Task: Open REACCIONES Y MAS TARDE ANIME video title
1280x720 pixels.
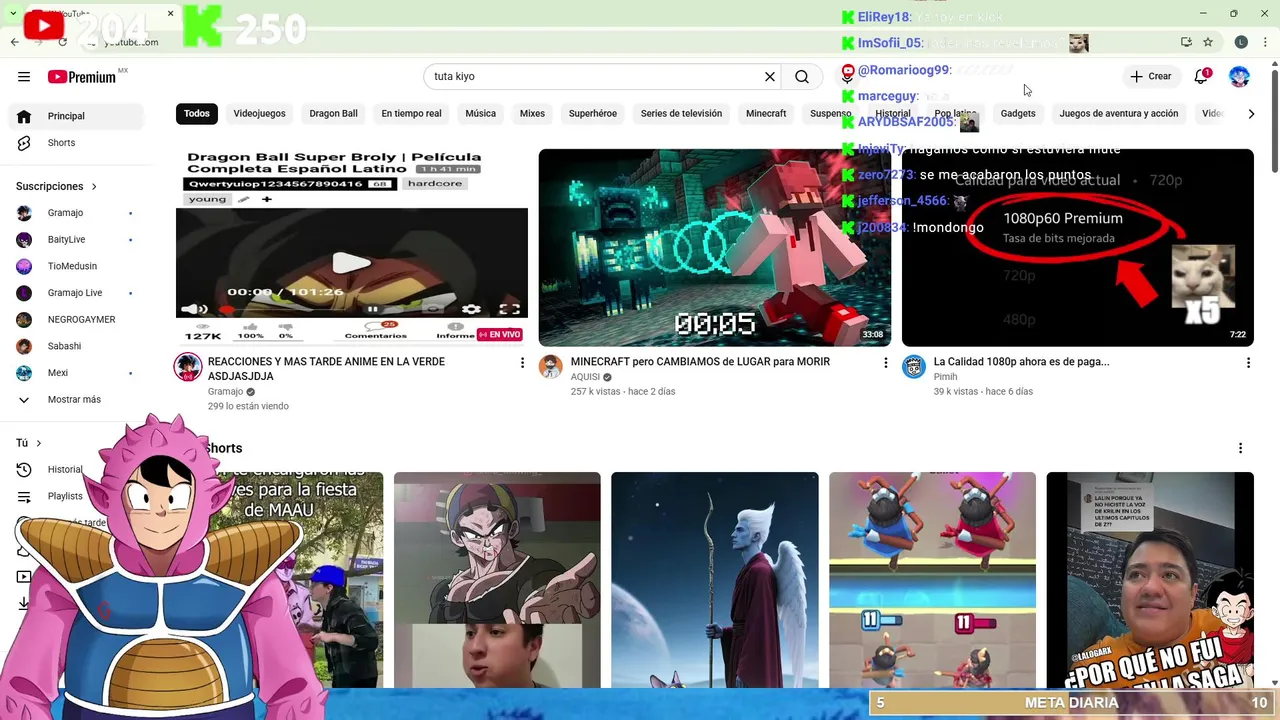Action: pos(326,369)
